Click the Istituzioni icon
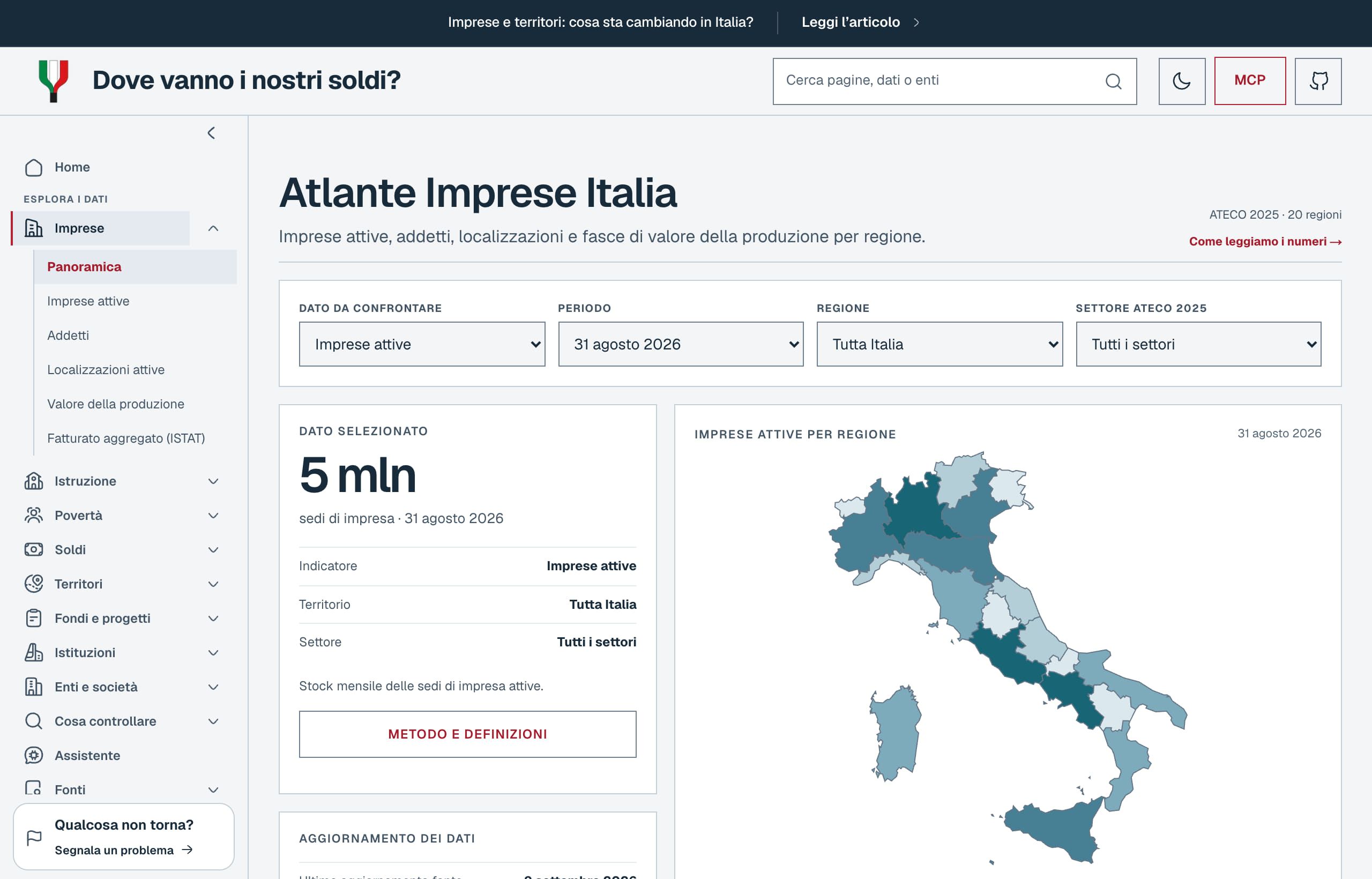Screen dimensions: 1372x879 34,652
